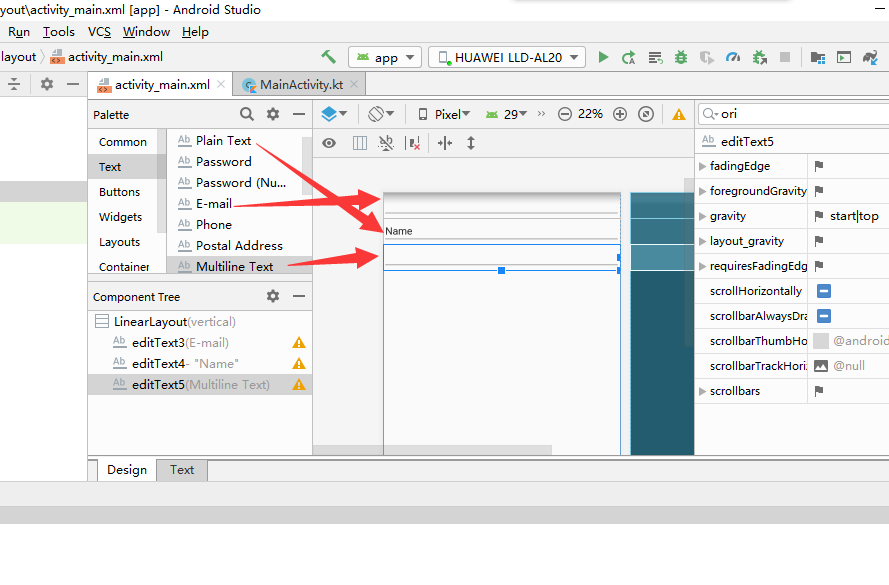Start debugging with the bug icon

point(680,58)
